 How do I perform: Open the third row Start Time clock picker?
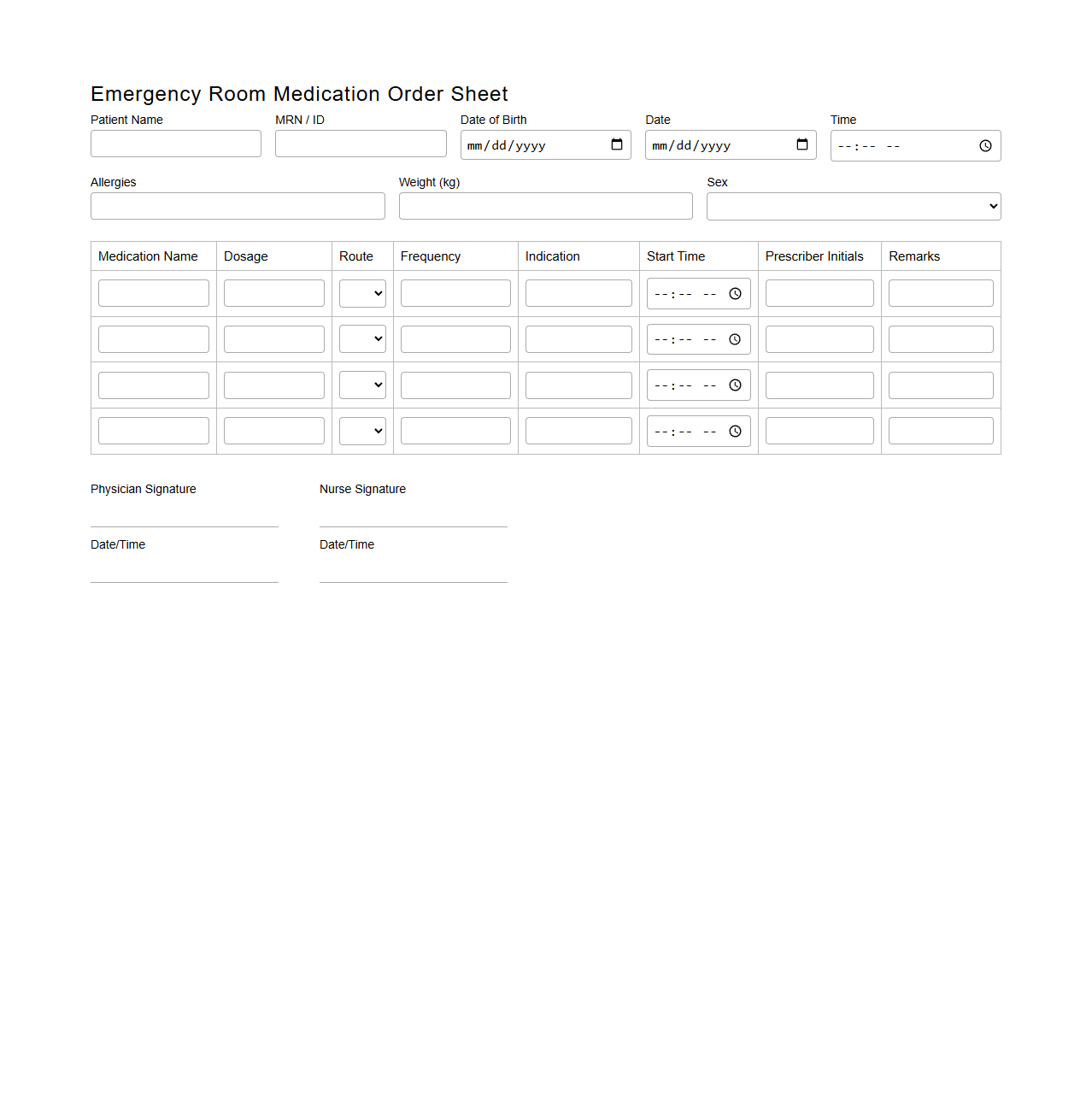pos(735,385)
